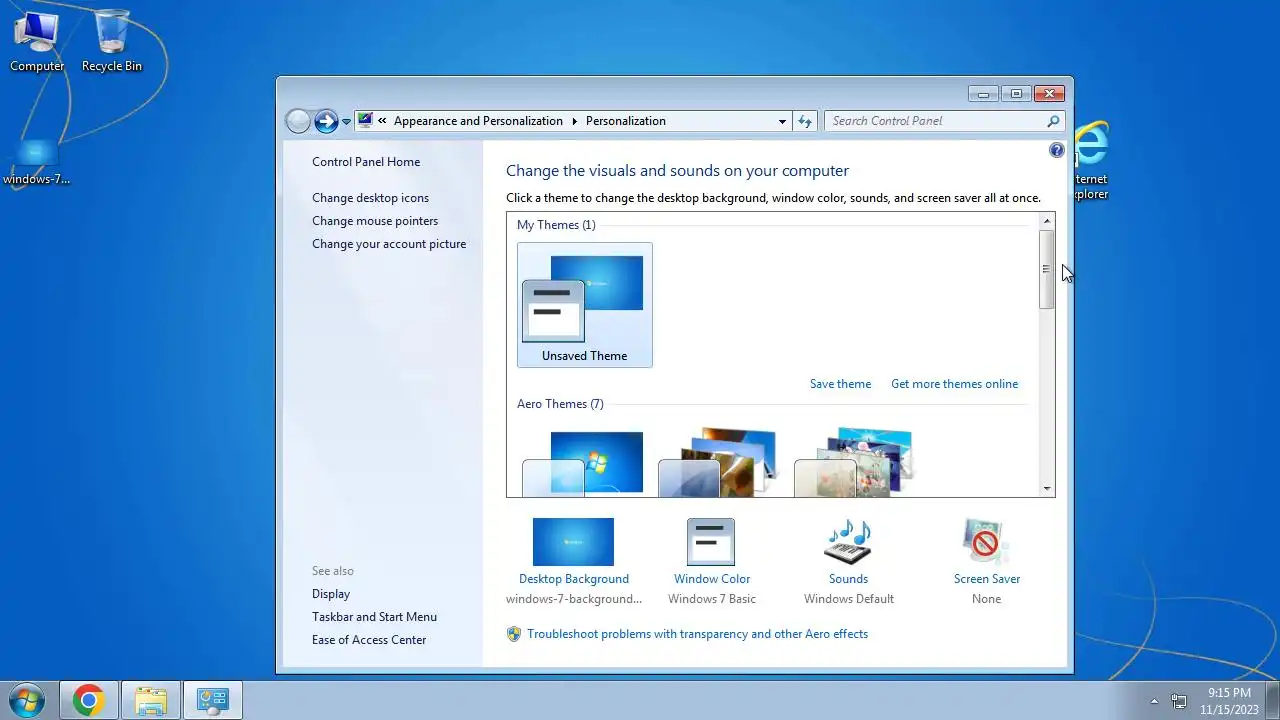This screenshot has height=720, width=1280.
Task: Show hidden system tray icons
Action: click(1154, 701)
